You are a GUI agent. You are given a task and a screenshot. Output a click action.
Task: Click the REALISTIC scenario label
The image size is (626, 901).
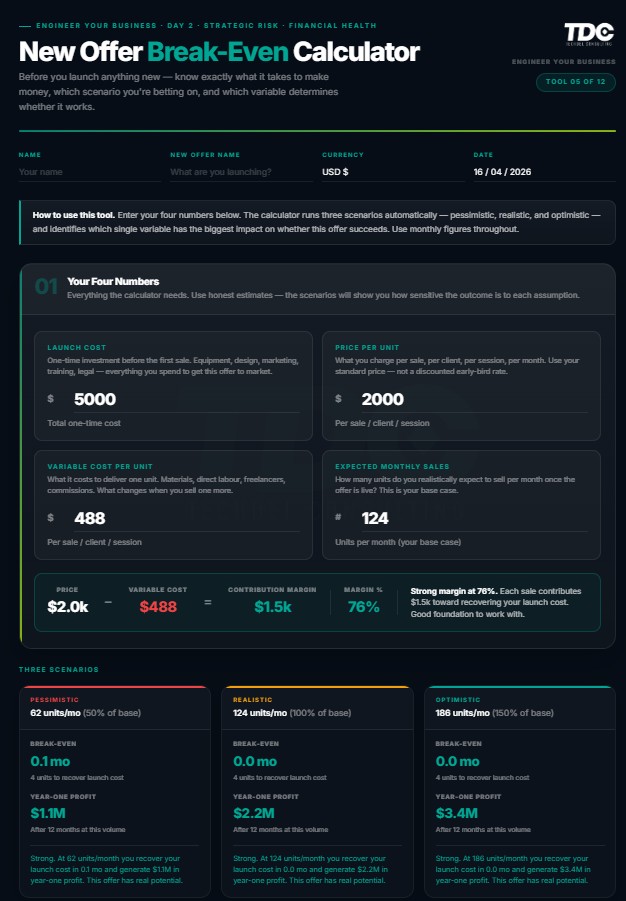[x=252, y=700]
